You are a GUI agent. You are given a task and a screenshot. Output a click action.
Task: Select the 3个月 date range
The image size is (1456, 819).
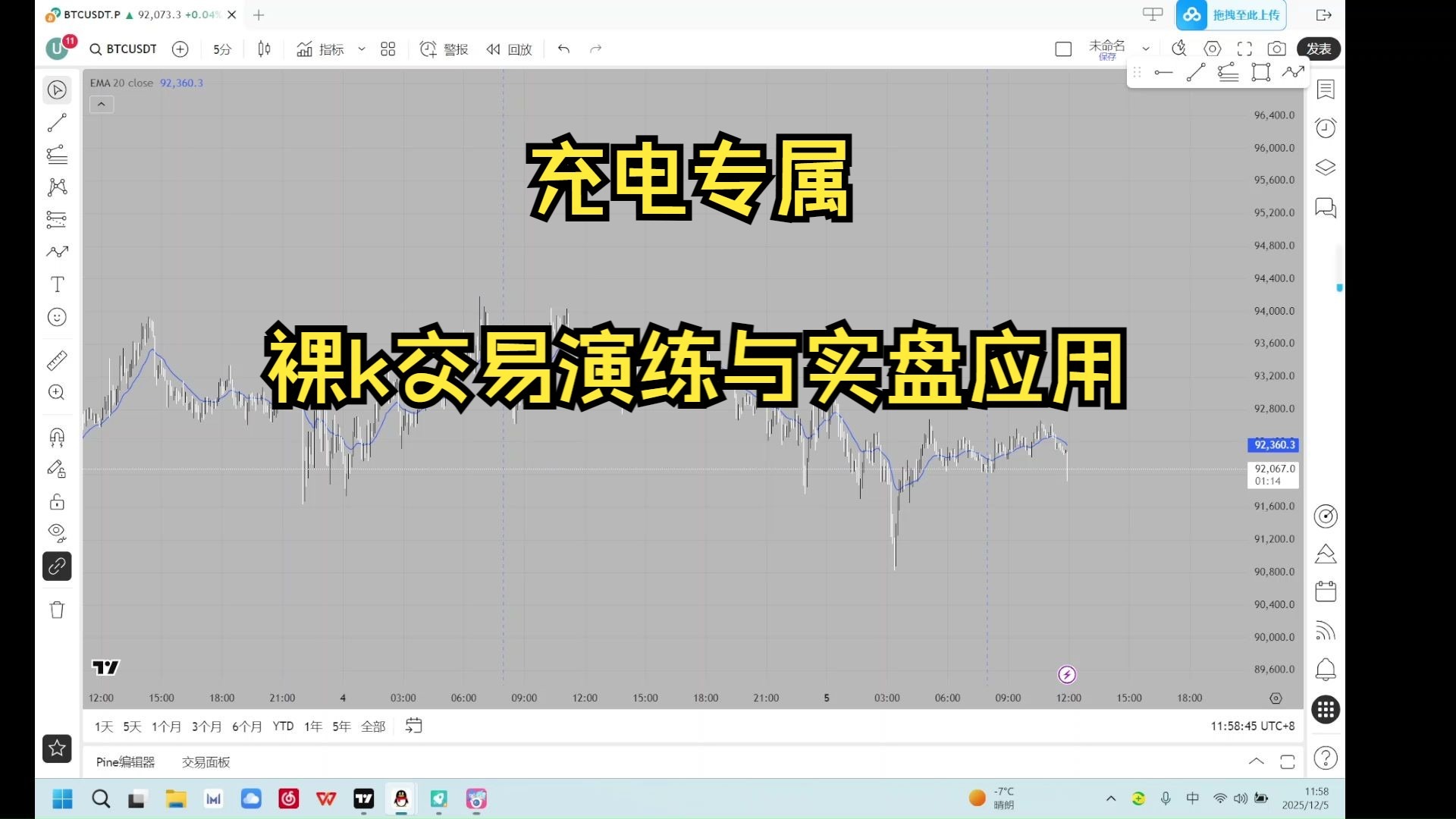tap(206, 726)
